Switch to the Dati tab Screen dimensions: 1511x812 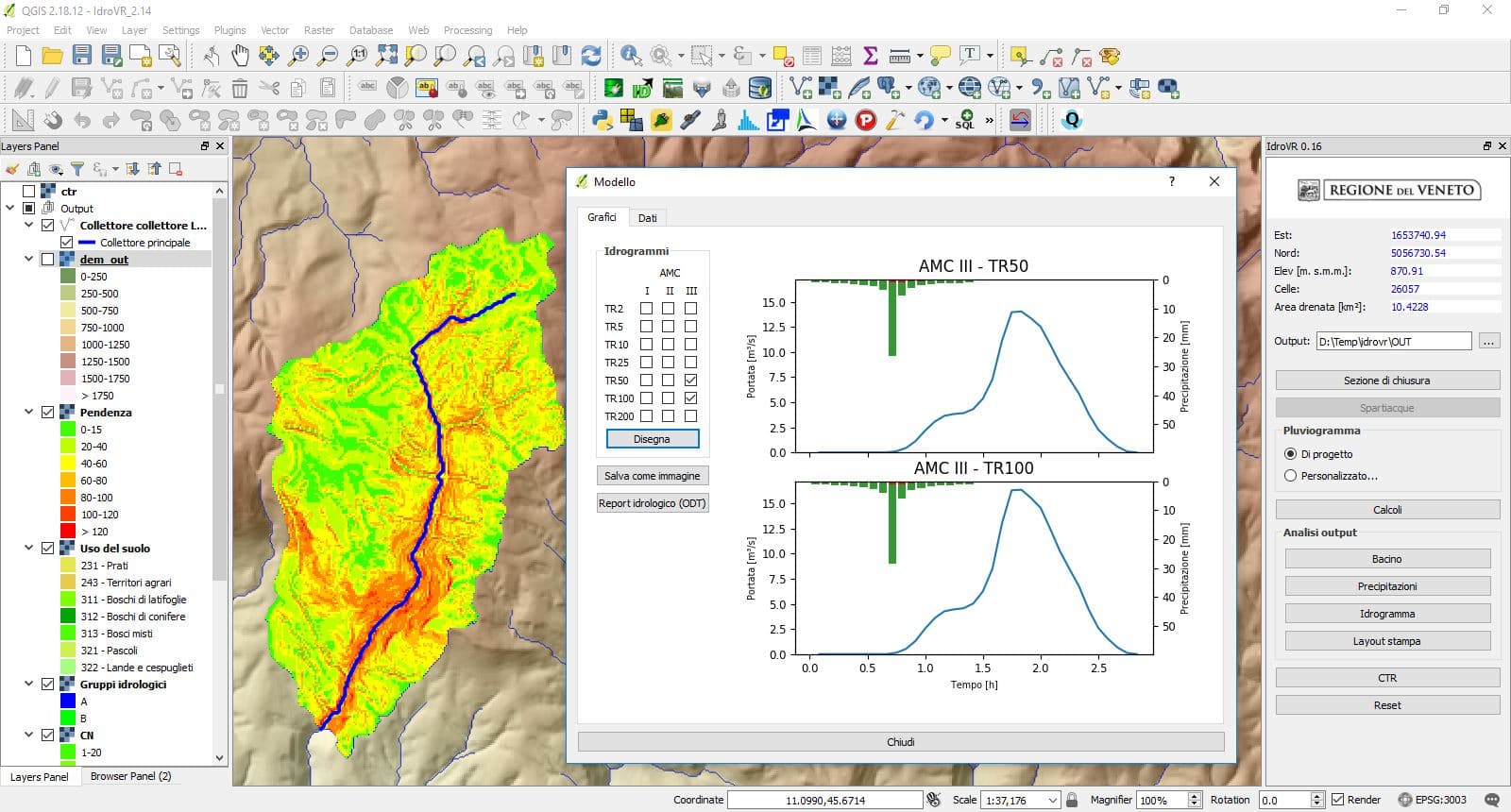click(x=648, y=218)
